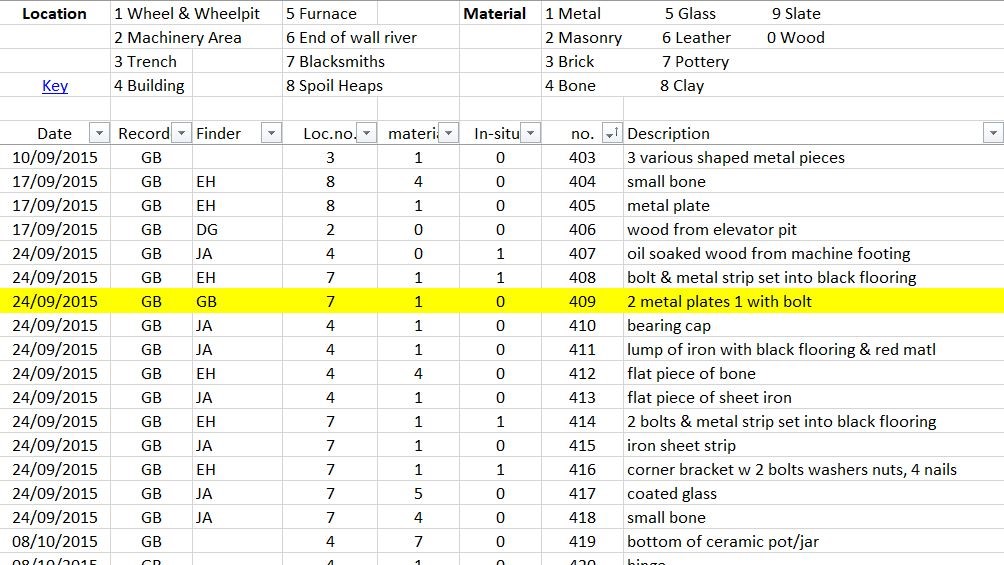
Task: Select the '8 Spoil Heaps' location key cell
Action: click(x=334, y=86)
